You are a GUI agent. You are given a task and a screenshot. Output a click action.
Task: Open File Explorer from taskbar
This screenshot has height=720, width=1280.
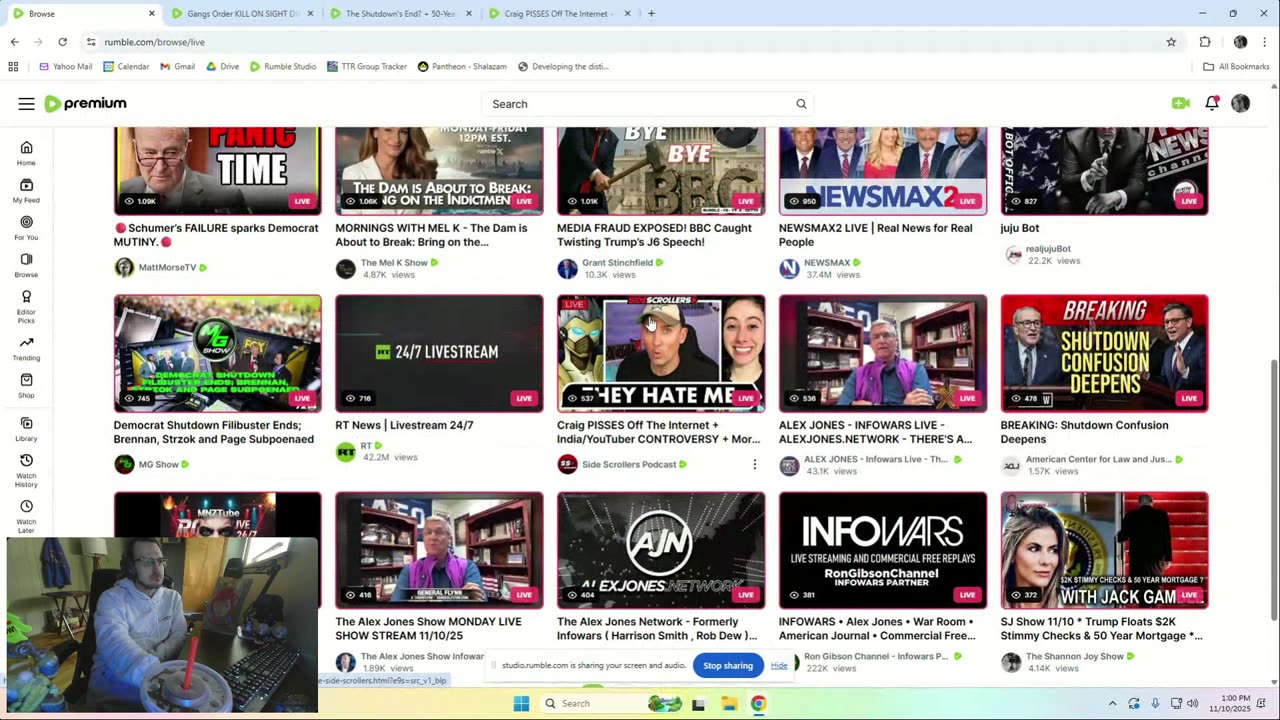729,703
